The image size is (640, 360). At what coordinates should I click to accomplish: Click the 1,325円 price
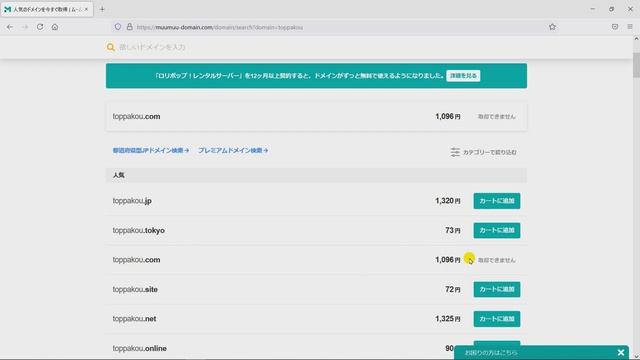(x=448, y=319)
